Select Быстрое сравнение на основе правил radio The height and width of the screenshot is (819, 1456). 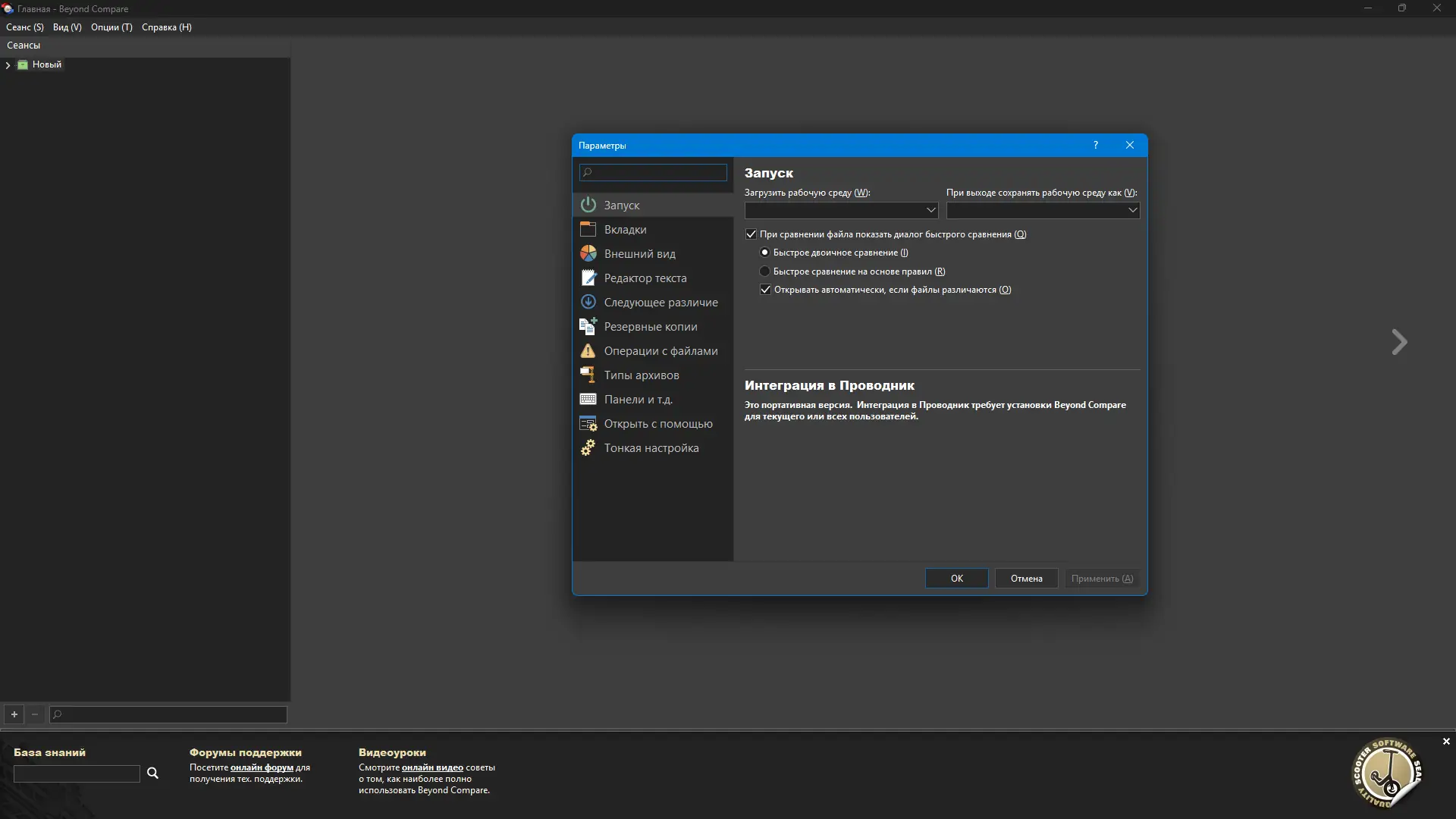pos(764,271)
